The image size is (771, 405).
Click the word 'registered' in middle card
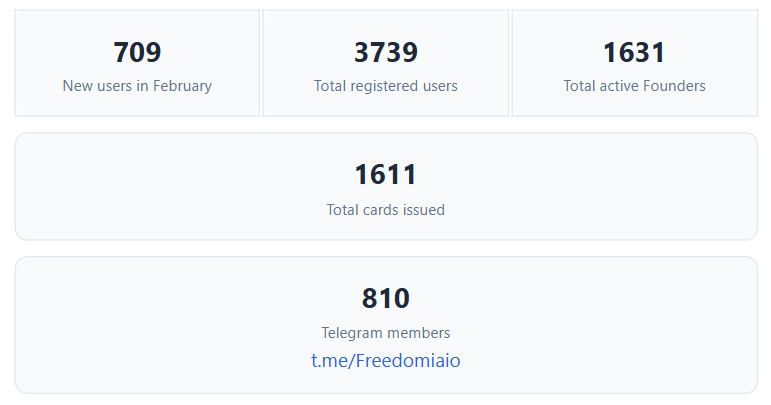pyautogui.click(x=390, y=86)
